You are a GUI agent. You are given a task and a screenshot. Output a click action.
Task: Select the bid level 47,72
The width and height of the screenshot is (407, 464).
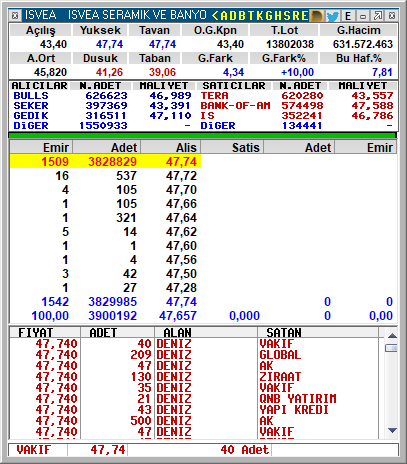pos(181,176)
